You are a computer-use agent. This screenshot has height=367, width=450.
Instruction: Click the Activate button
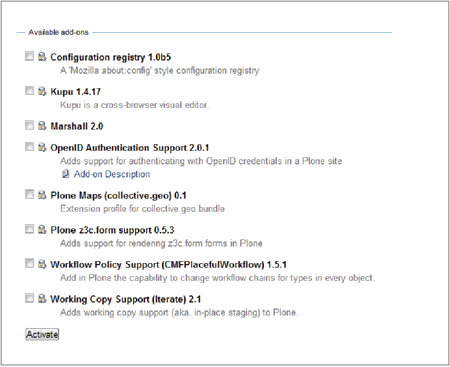point(42,334)
